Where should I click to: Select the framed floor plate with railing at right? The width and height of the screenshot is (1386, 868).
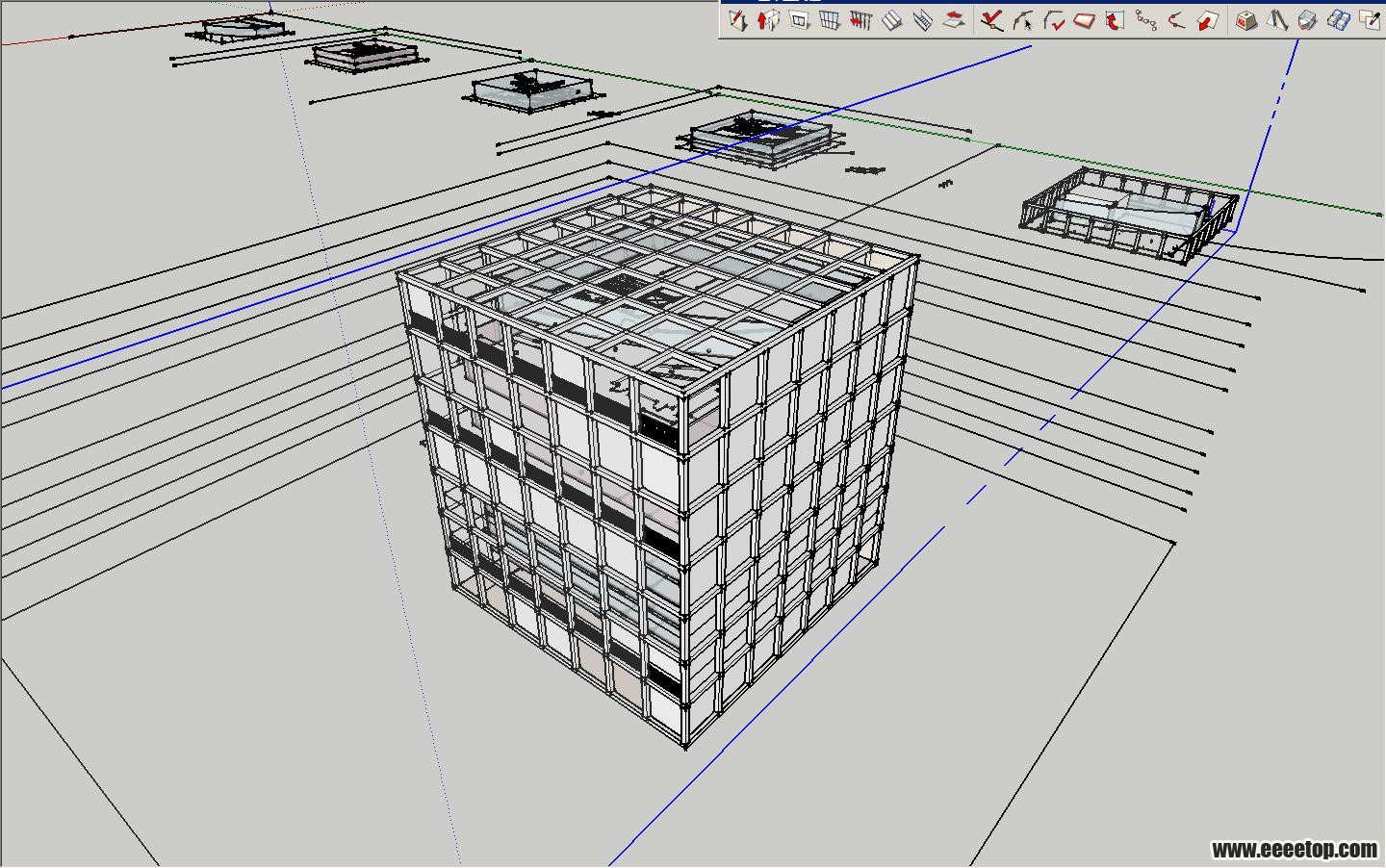click(x=1128, y=215)
